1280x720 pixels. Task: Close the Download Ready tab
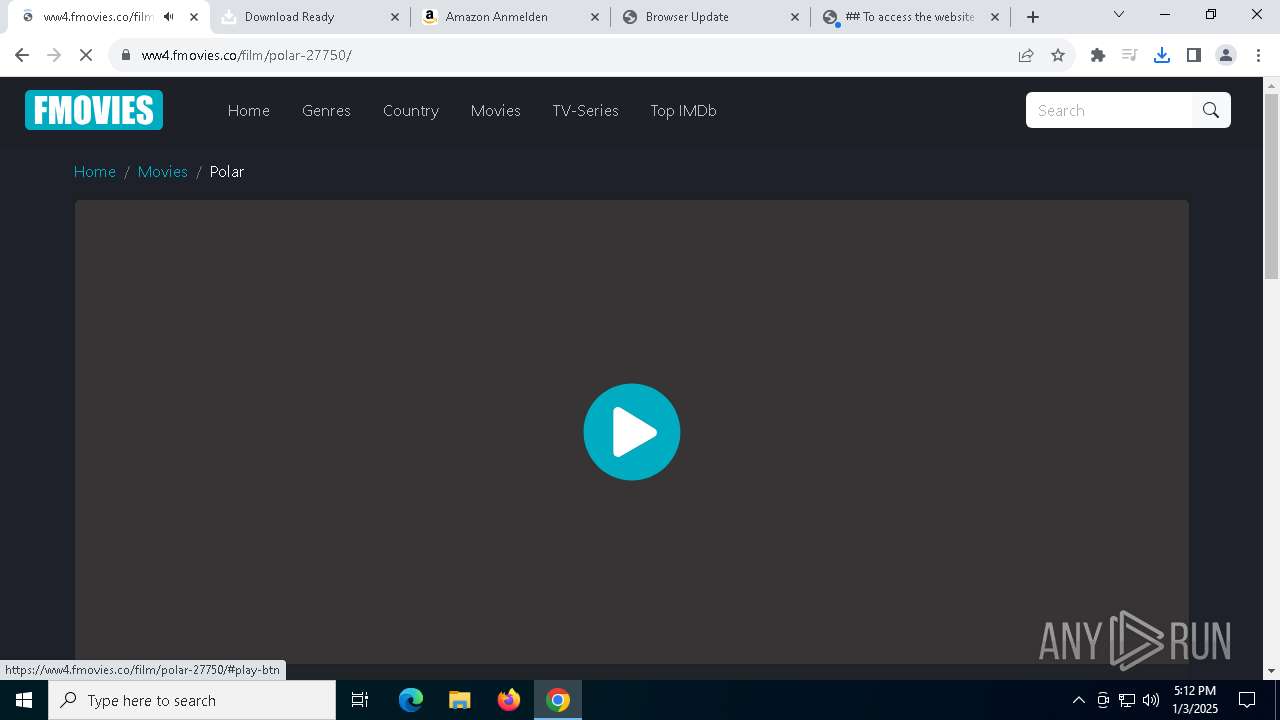click(x=395, y=17)
